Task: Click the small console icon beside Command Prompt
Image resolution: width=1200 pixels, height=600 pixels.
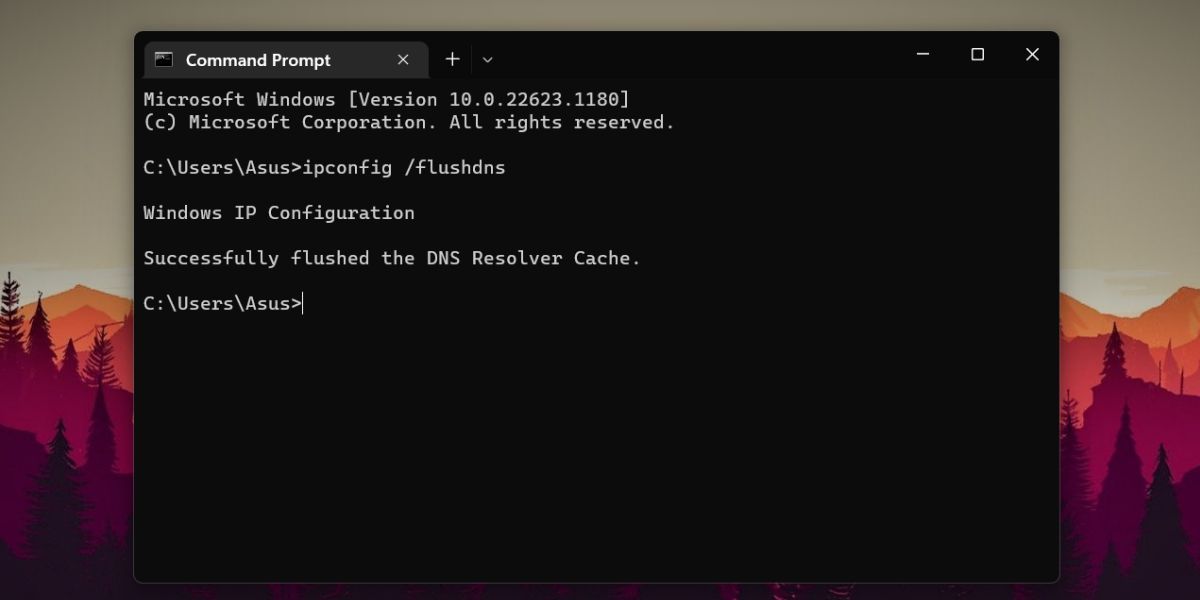Action: tap(163, 59)
